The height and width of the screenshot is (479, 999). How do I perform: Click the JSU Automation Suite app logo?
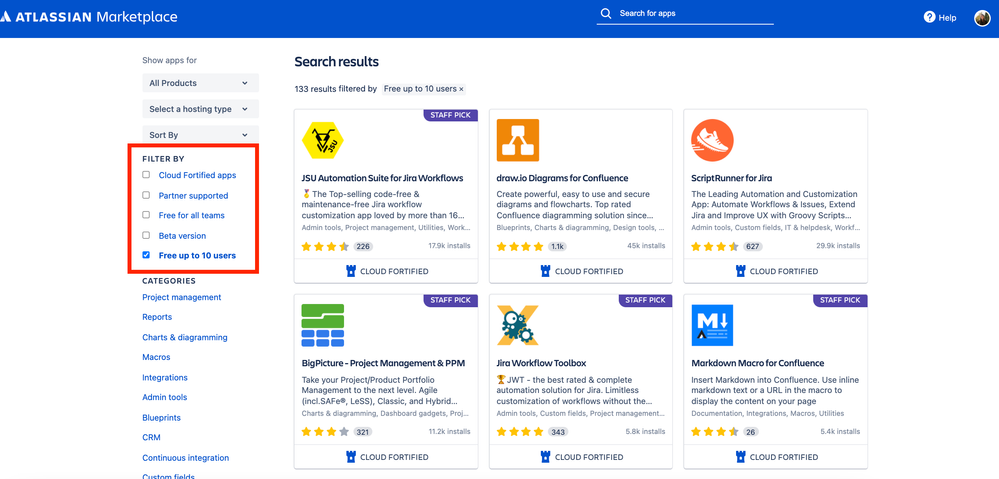click(x=323, y=140)
